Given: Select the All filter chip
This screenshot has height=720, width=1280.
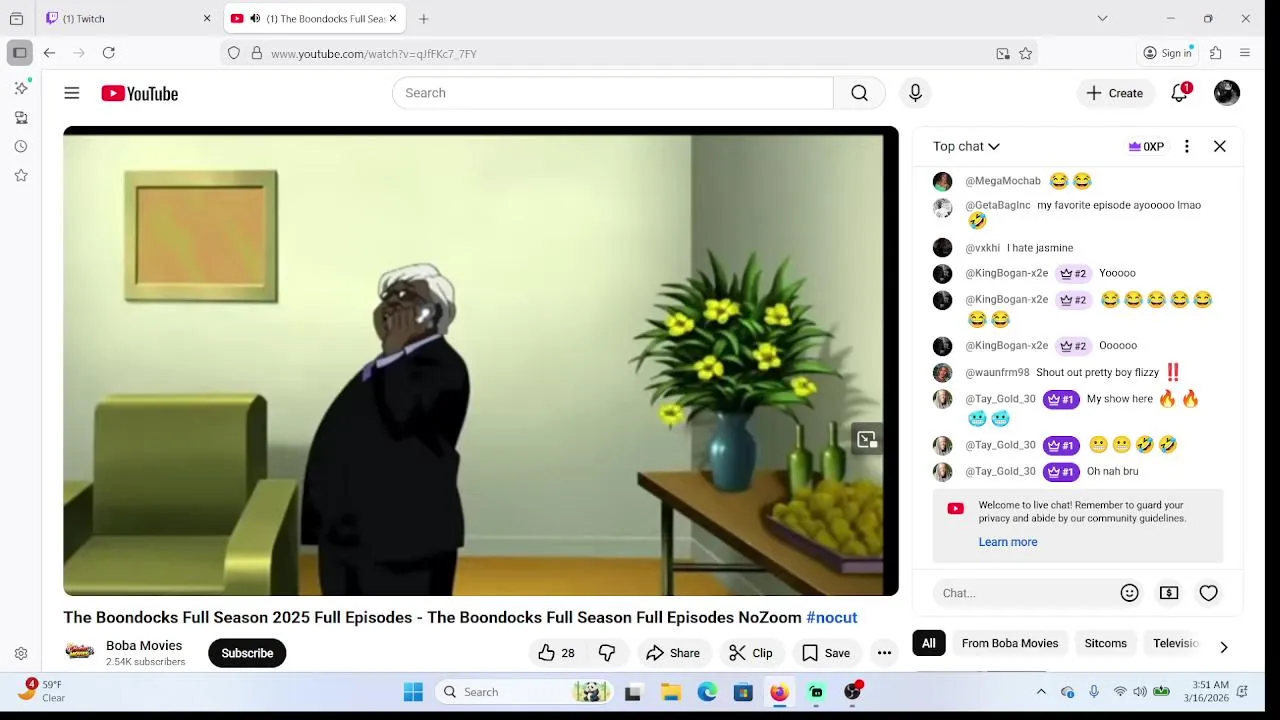Looking at the screenshot, I should pyautogui.click(x=929, y=643).
